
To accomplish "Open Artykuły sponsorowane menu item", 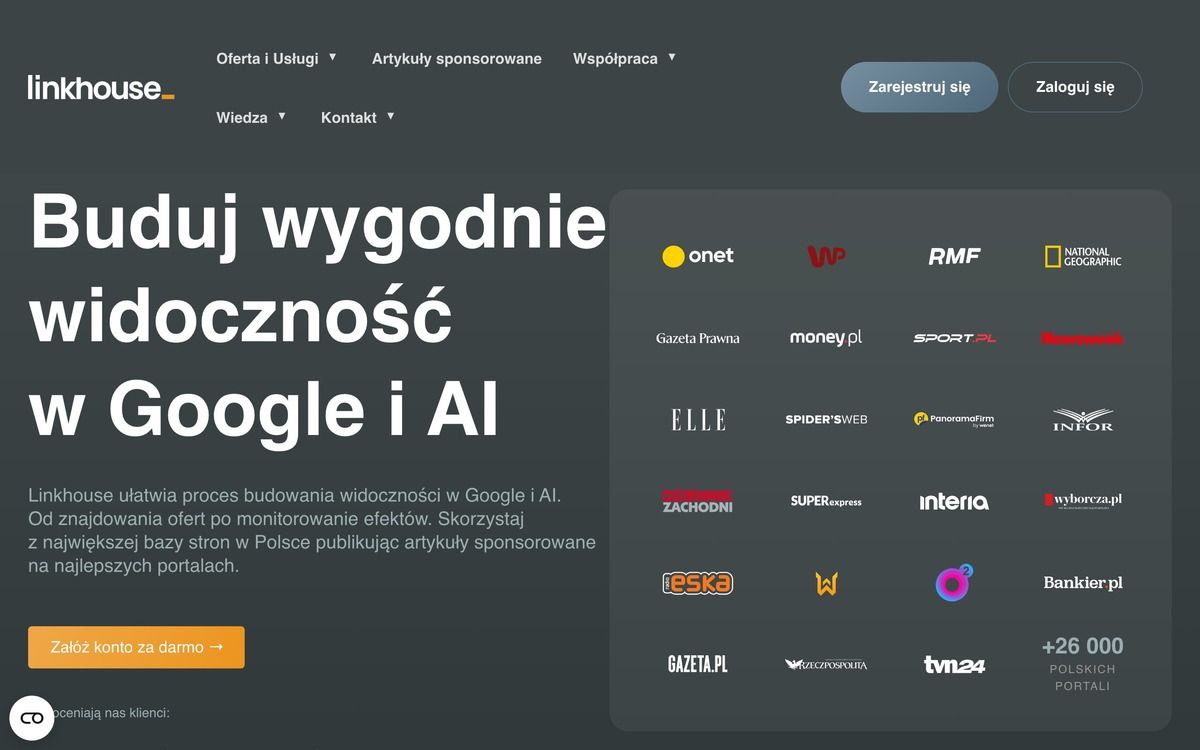I will [x=457, y=58].
